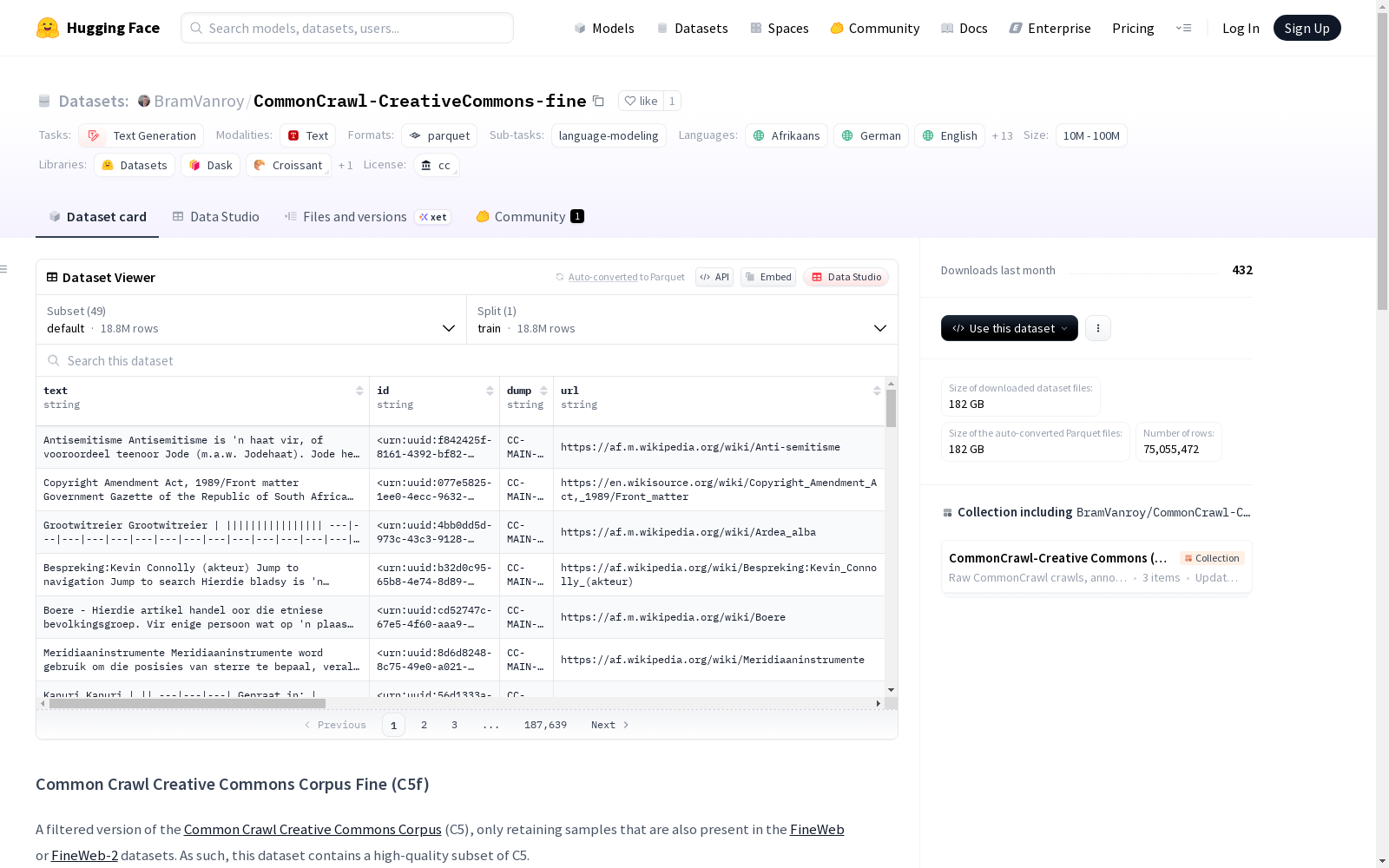Open the Common Crawl Creative Commons Corpus link
Screen dimensions: 1389x868
click(313, 829)
